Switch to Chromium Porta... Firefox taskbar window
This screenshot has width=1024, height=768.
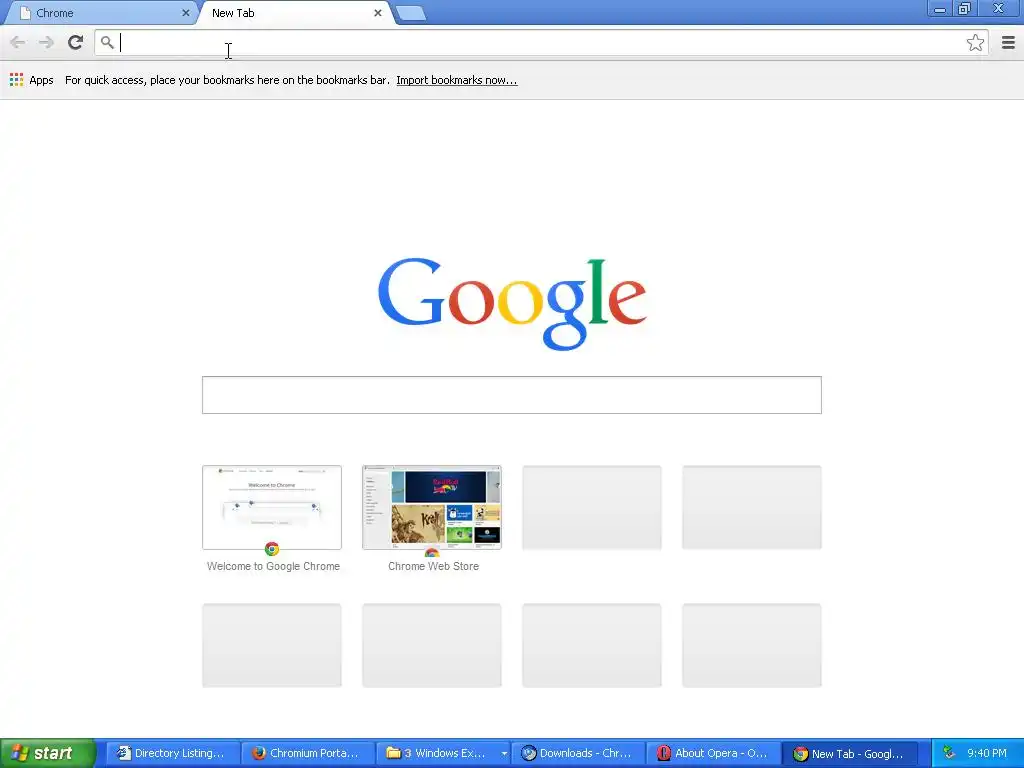coord(307,753)
